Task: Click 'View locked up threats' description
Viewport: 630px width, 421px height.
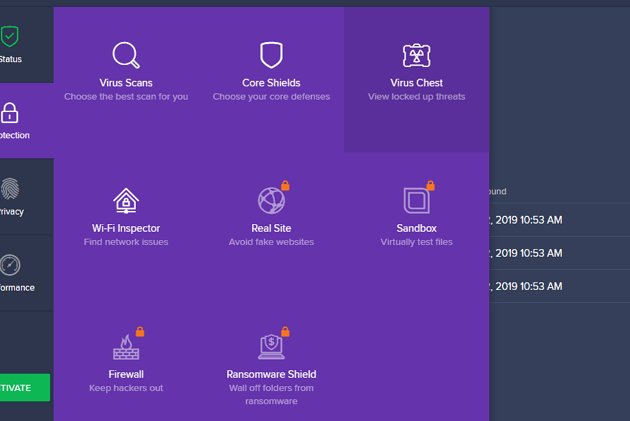Action: (x=417, y=97)
